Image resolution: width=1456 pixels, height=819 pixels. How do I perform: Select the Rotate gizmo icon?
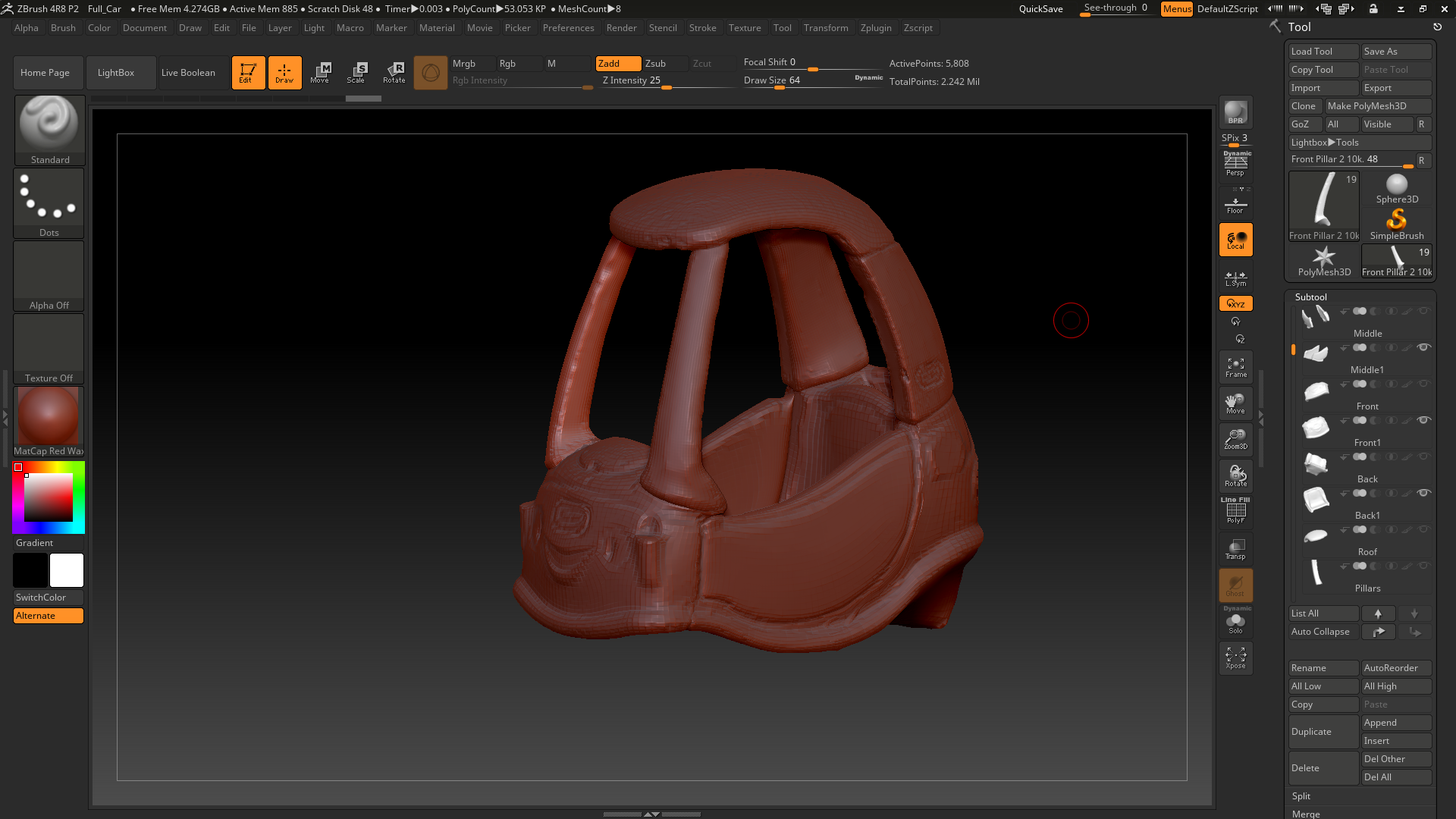tap(394, 73)
